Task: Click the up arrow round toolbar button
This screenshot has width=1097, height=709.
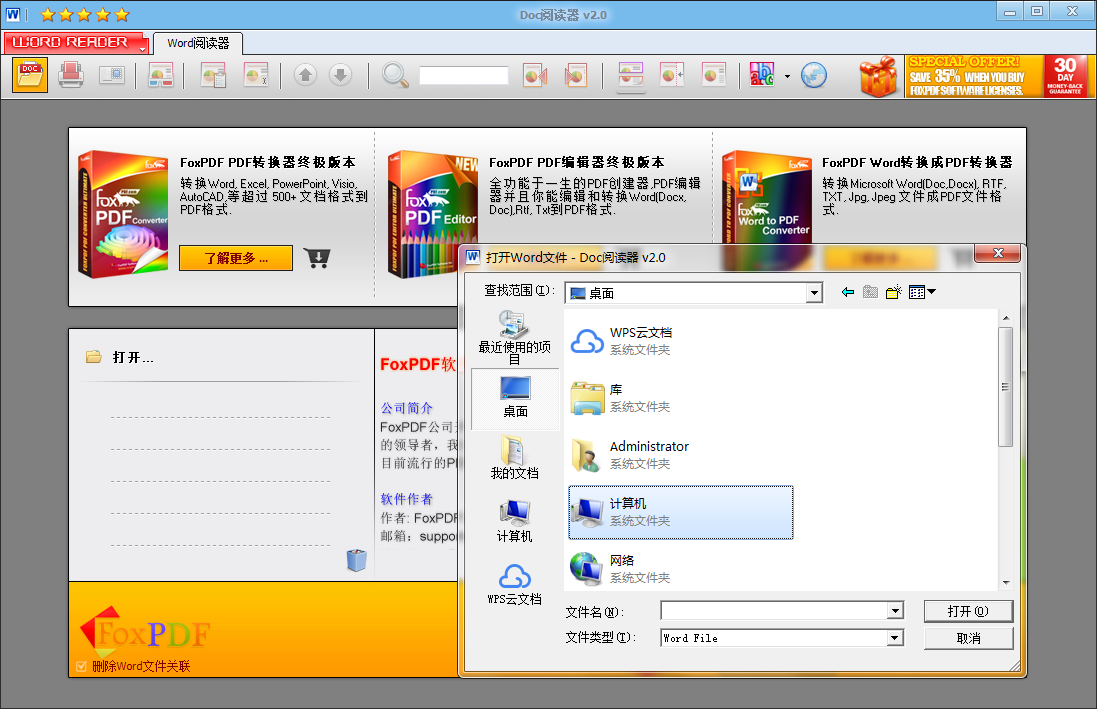Action: coord(305,75)
